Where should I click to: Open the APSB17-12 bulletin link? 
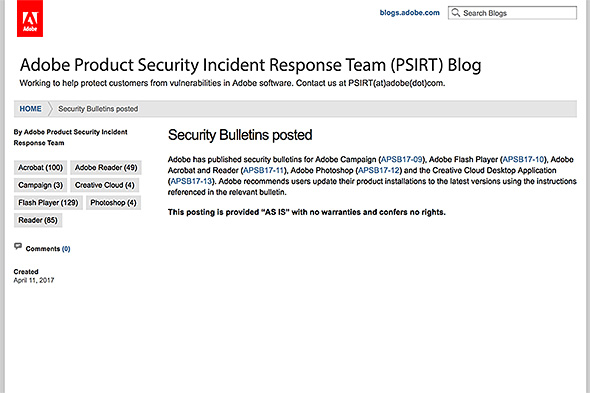tap(379, 170)
